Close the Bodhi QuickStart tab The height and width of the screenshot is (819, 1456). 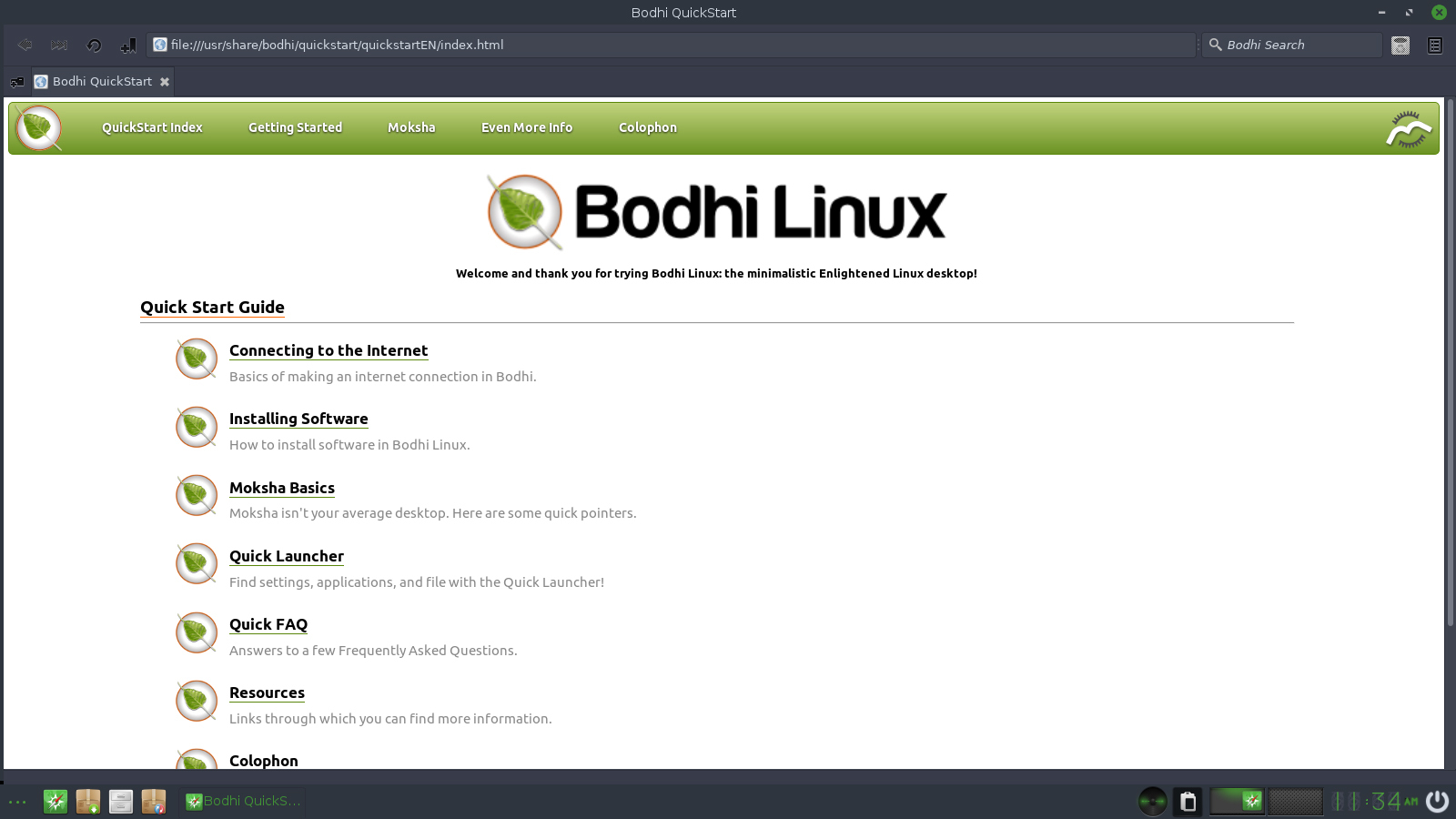tap(165, 82)
